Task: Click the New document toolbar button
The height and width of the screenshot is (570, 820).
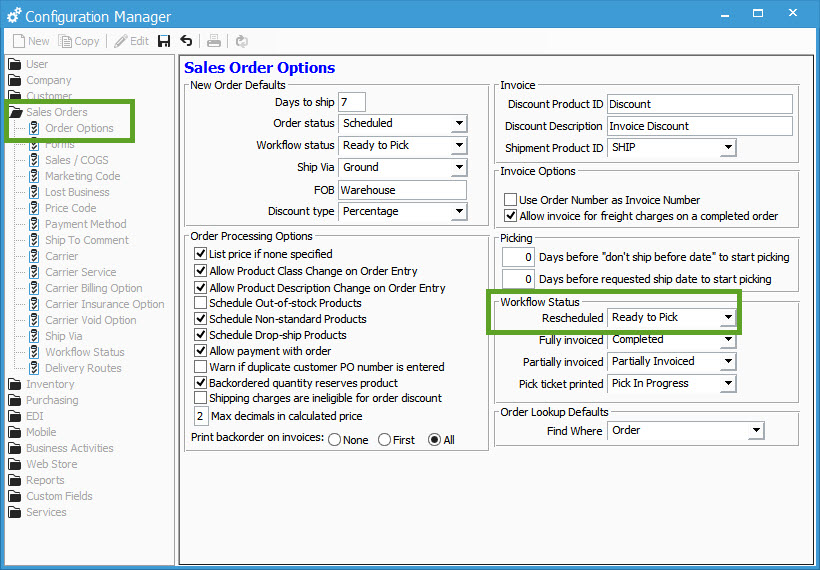Action: point(31,41)
